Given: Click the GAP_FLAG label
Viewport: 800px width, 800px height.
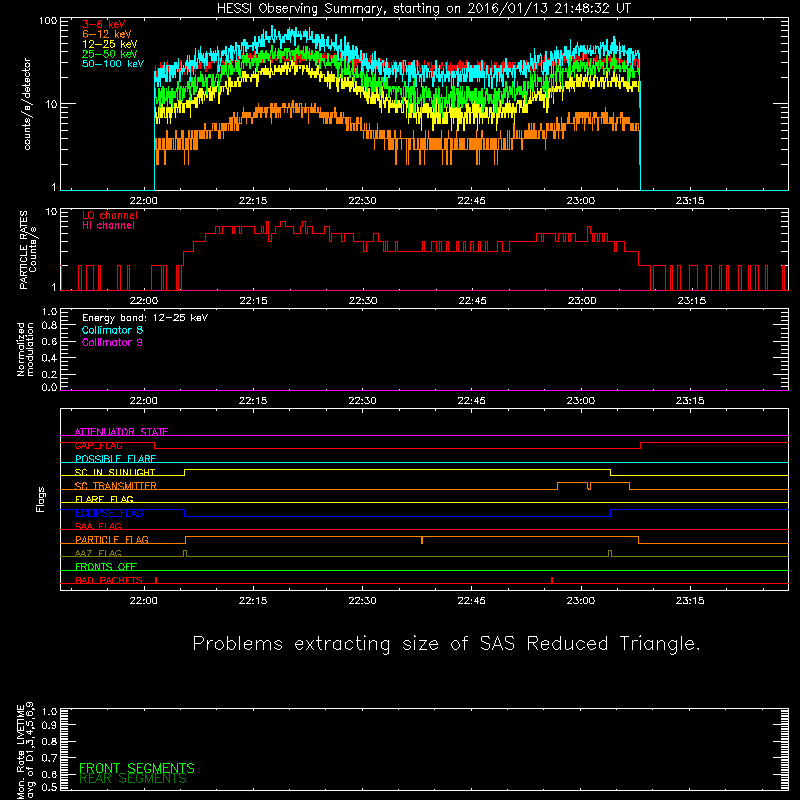Looking at the screenshot, I should click(x=98, y=445).
